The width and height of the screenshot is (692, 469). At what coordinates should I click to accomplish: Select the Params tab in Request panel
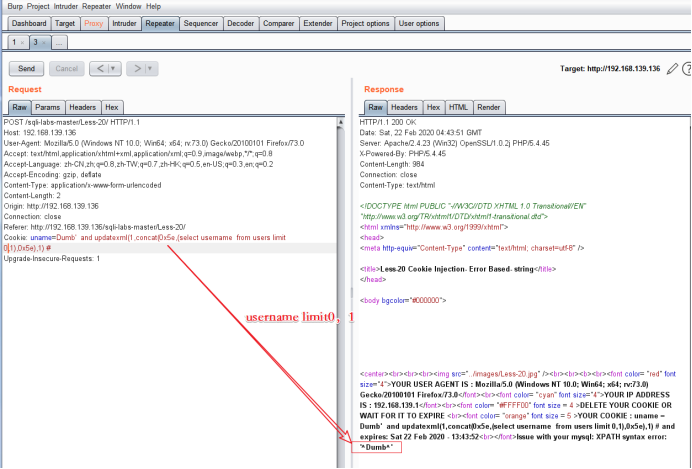click(48, 107)
